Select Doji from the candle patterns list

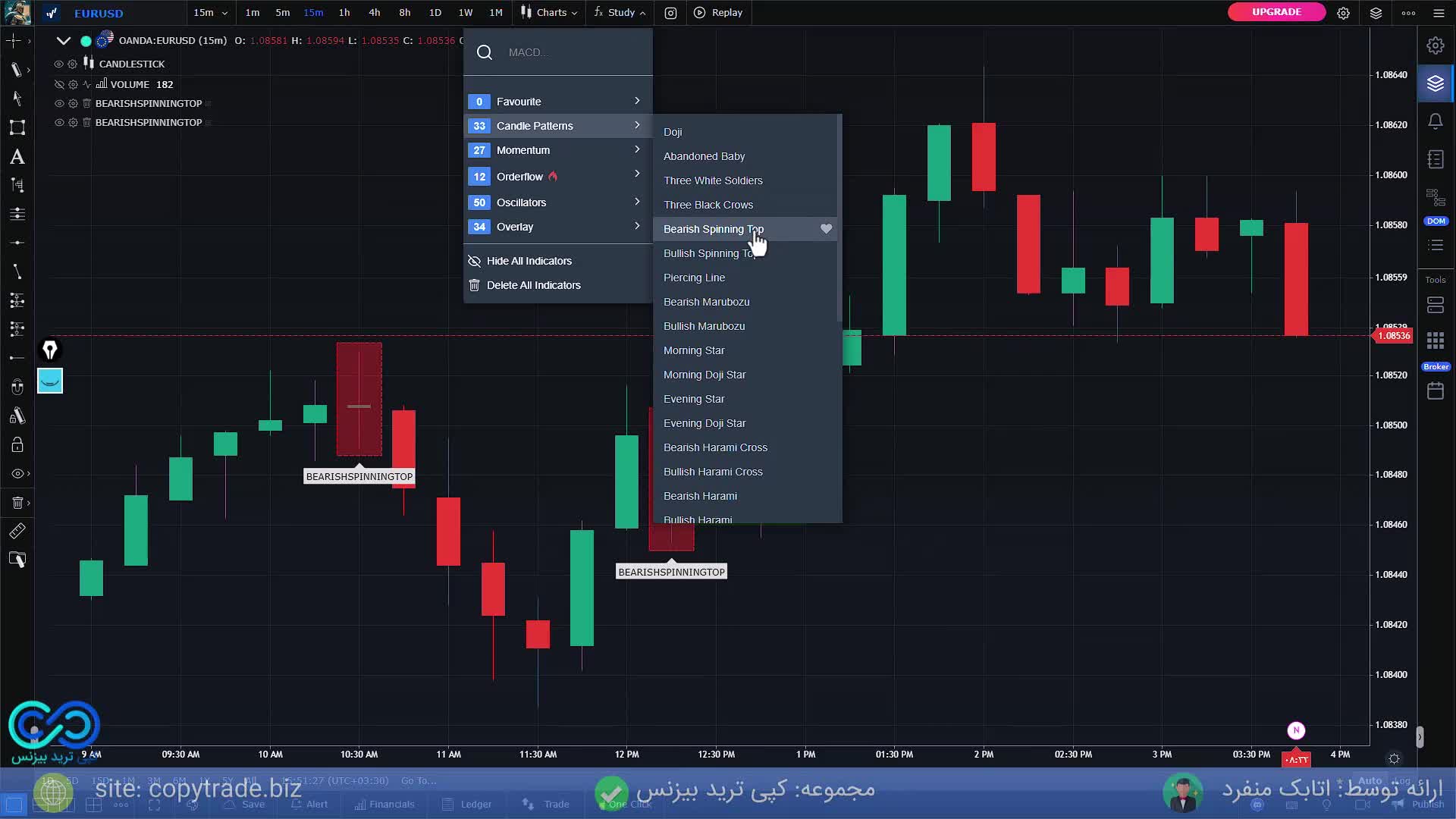[673, 131]
